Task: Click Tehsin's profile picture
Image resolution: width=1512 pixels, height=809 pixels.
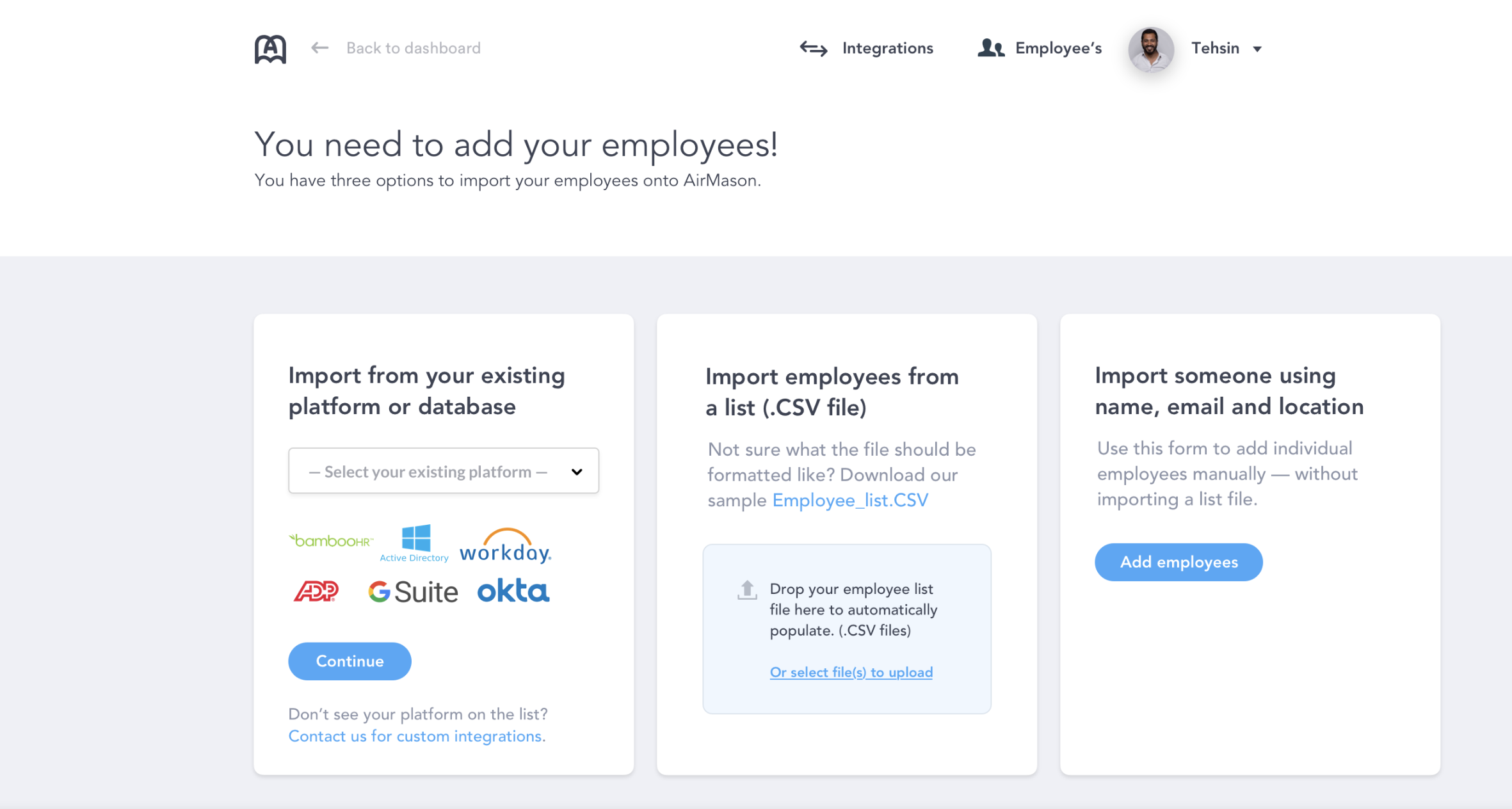Action: pyautogui.click(x=1150, y=49)
